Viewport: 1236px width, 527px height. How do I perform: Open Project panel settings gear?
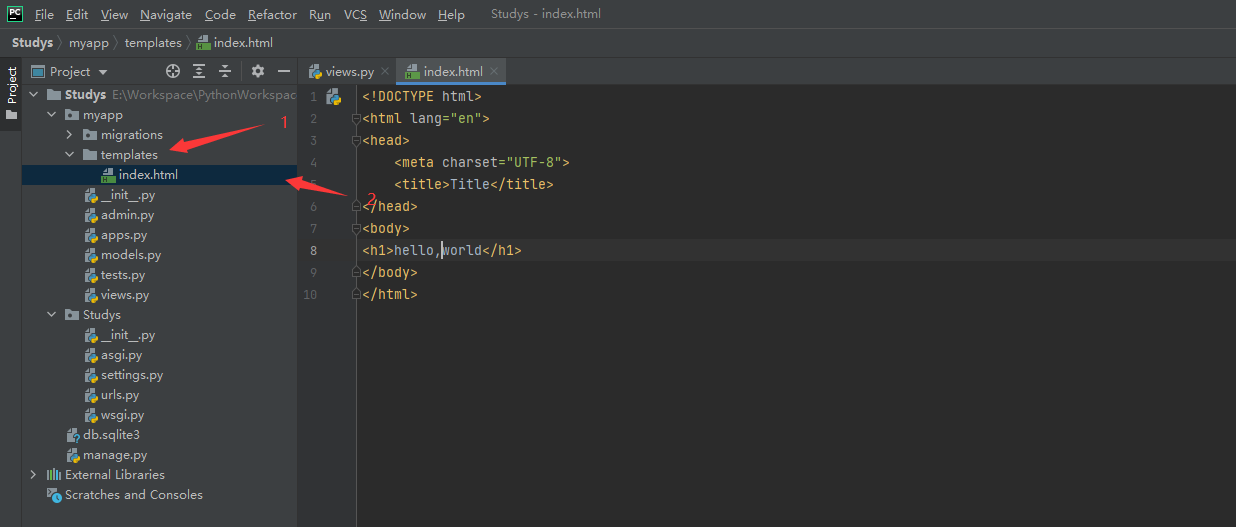[x=258, y=71]
